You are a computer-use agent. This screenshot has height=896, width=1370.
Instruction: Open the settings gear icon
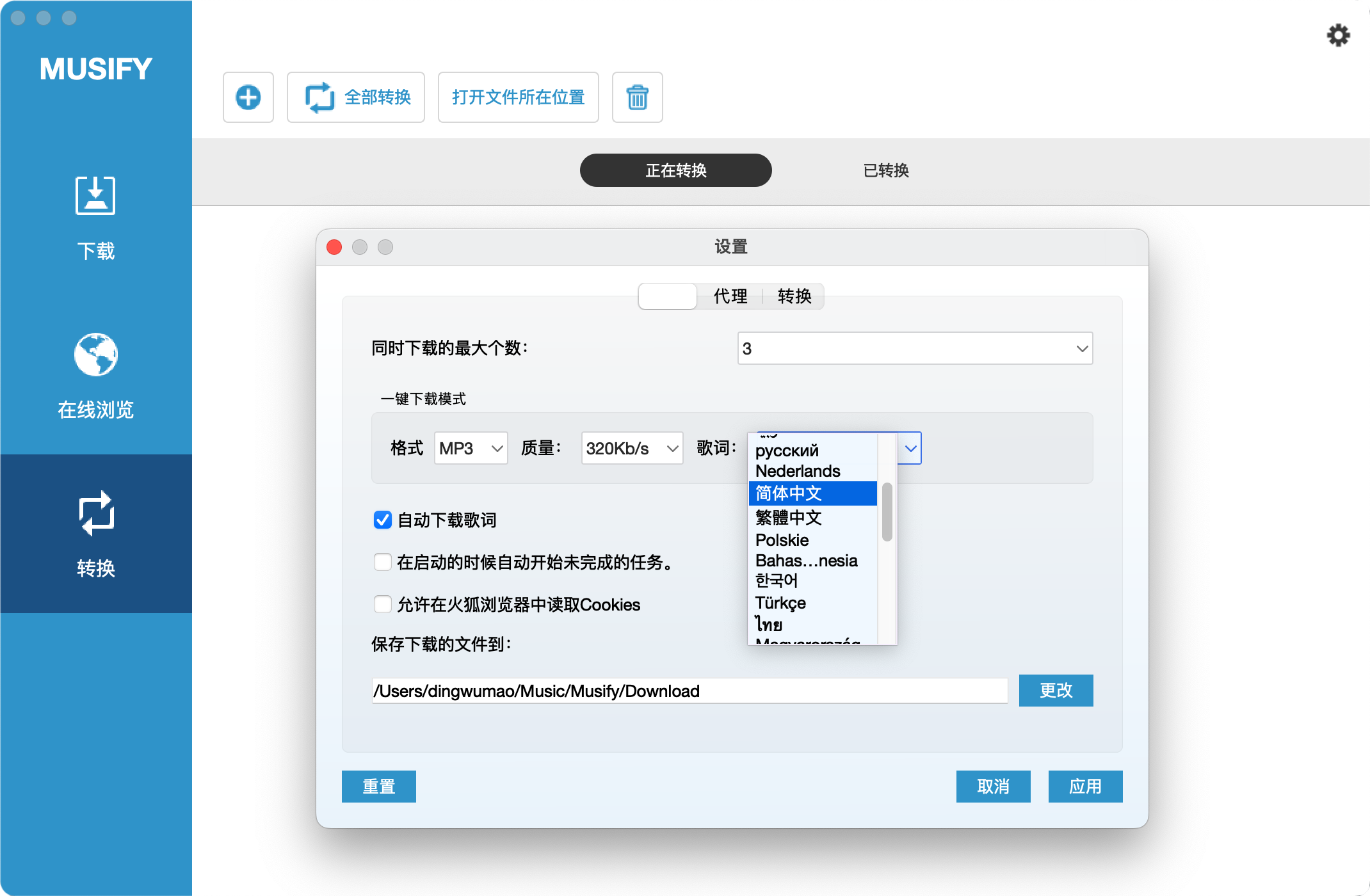1338,35
